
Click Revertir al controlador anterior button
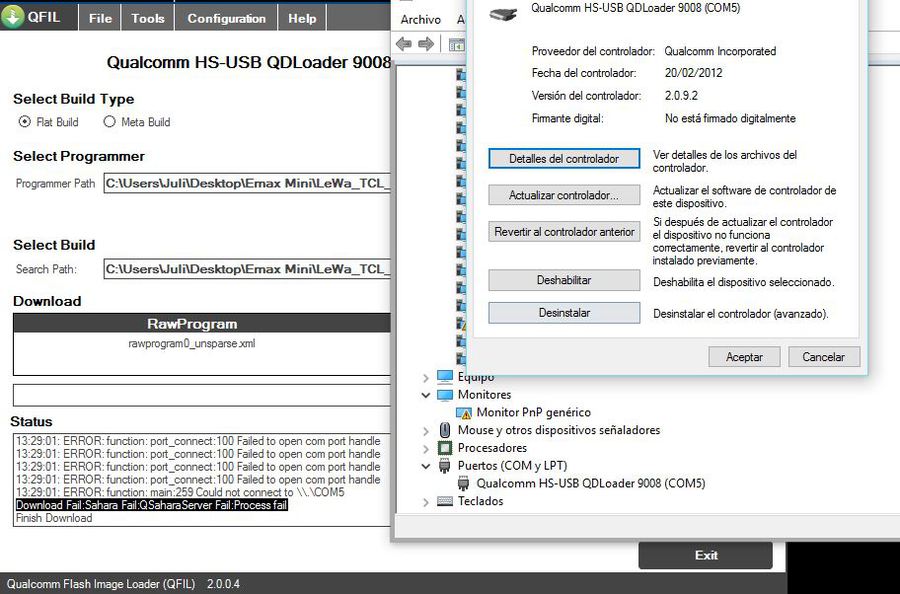564,232
